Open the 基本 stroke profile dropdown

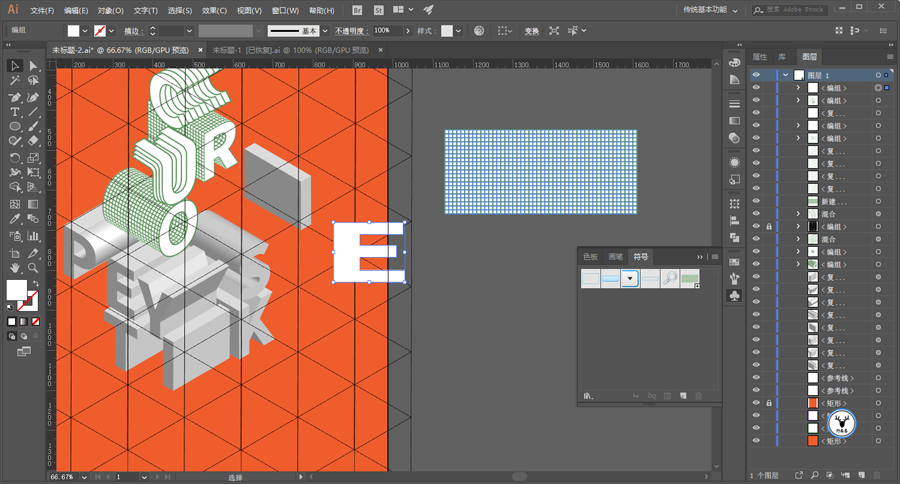325,31
